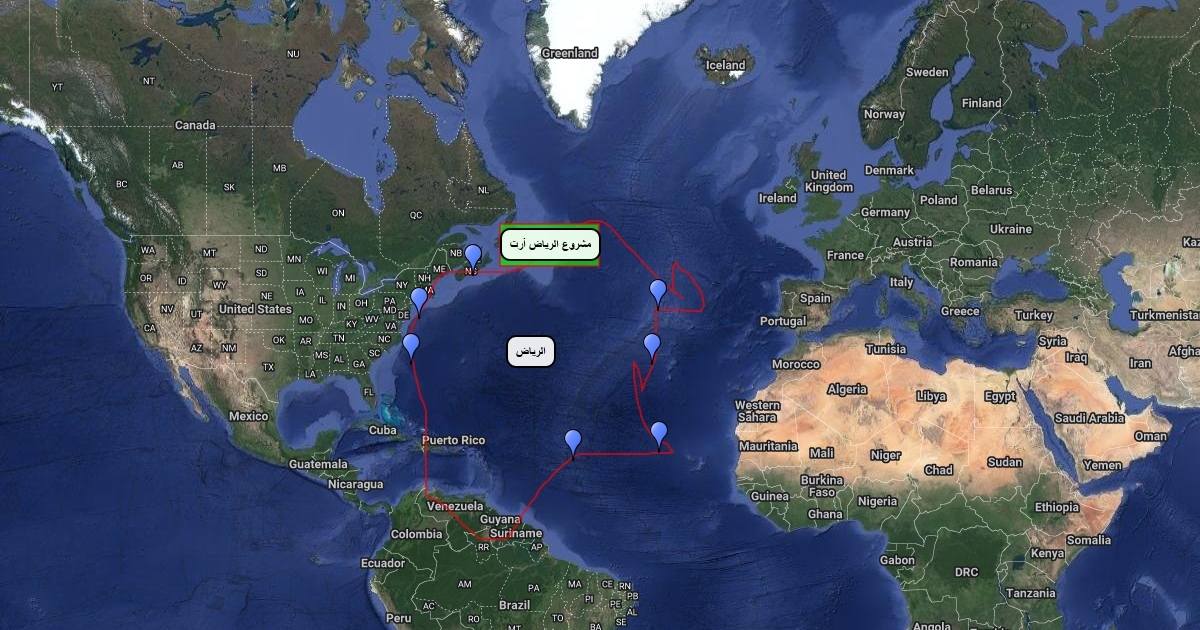
Task: Click the Venezuela country label
Action: click(455, 506)
